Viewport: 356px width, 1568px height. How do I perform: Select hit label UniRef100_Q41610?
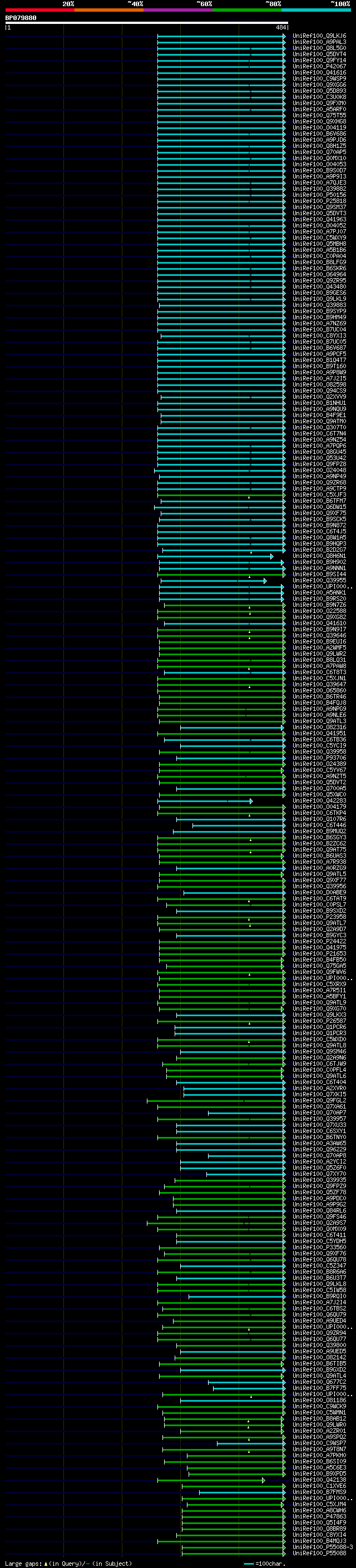(x=319, y=623)
